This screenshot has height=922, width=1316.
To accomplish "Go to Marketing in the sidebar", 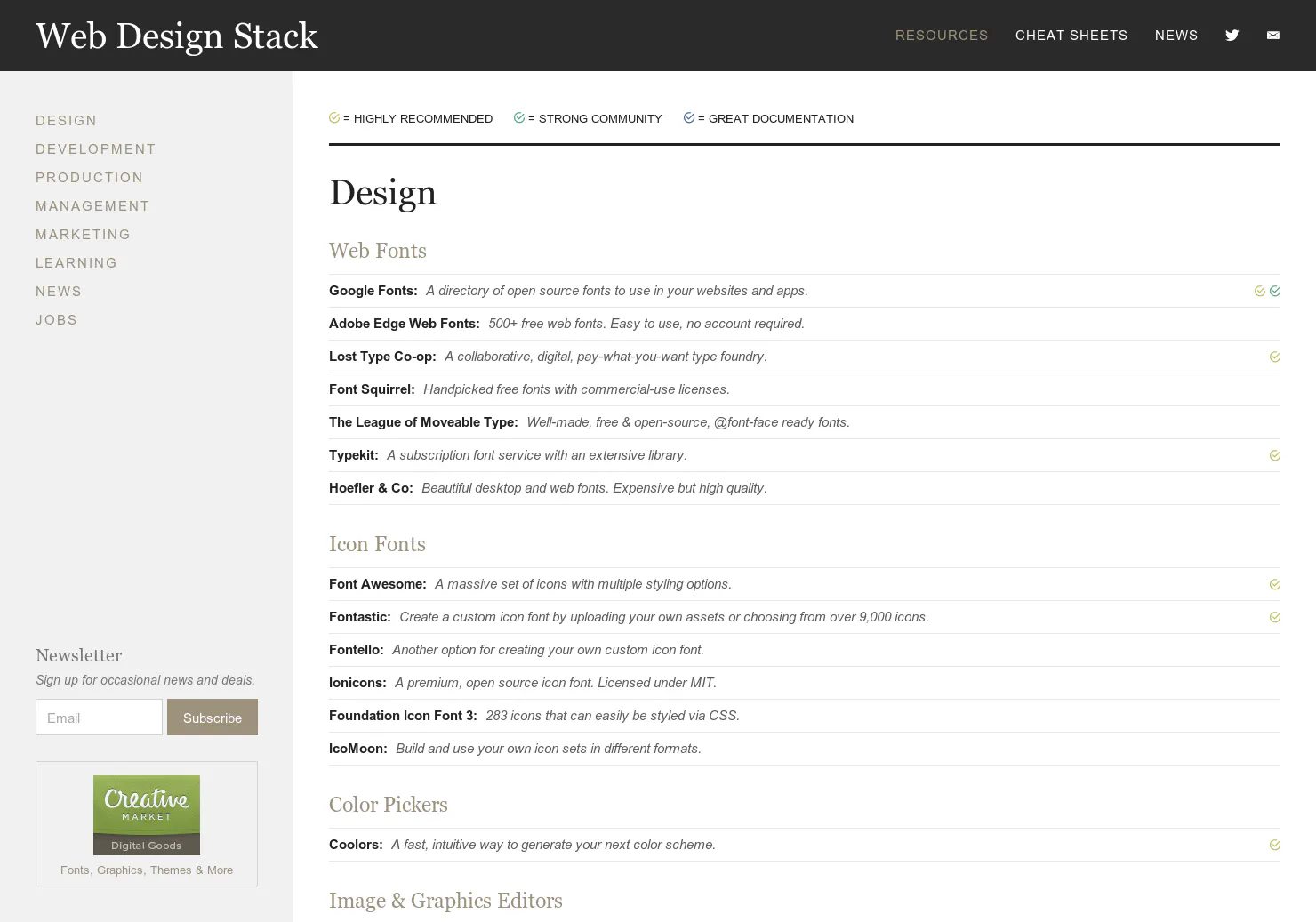I will pos(84,235).
